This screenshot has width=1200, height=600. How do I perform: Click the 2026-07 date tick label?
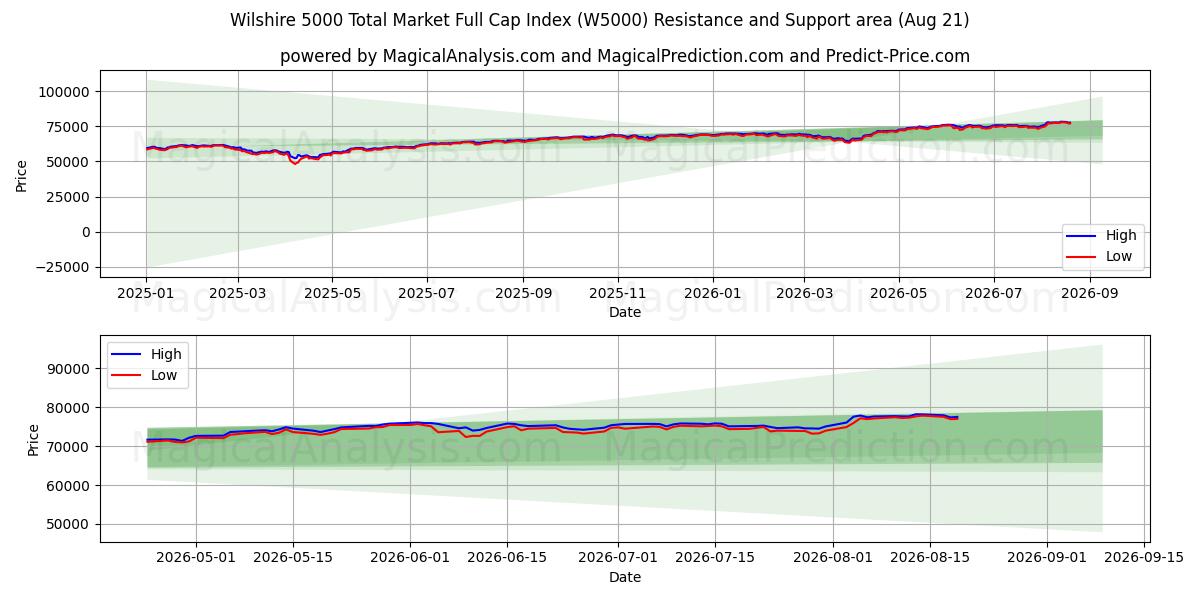click(x=994, y=294)
